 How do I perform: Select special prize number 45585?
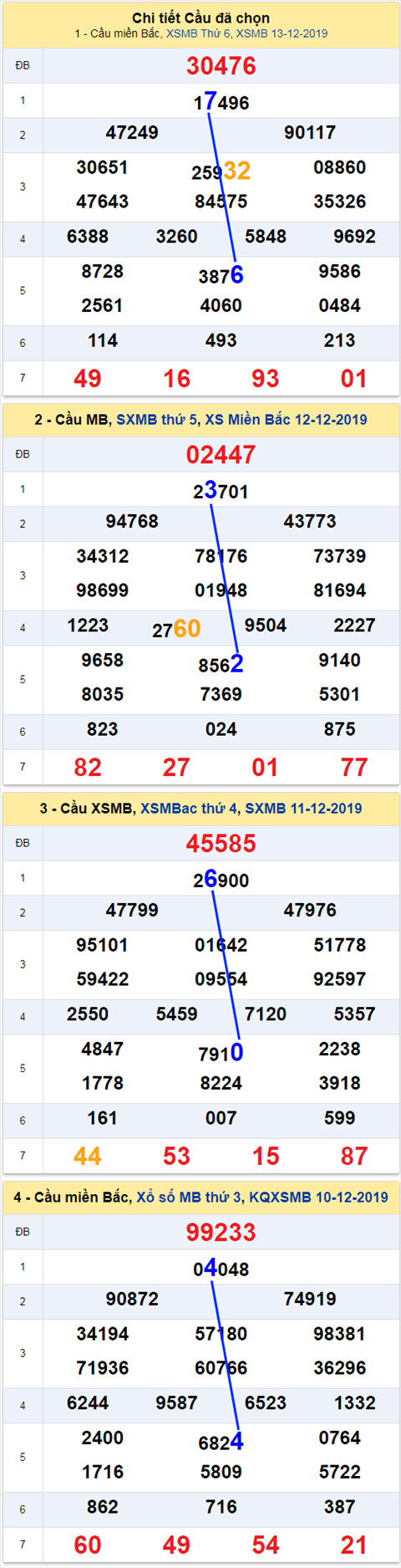point(221,844)
